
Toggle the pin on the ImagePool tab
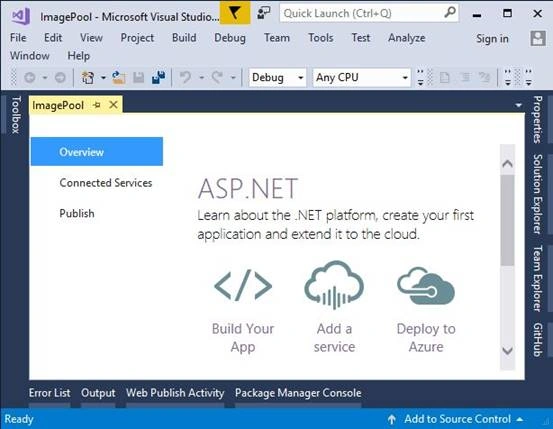pyautogui.click(x=97, y=105)
